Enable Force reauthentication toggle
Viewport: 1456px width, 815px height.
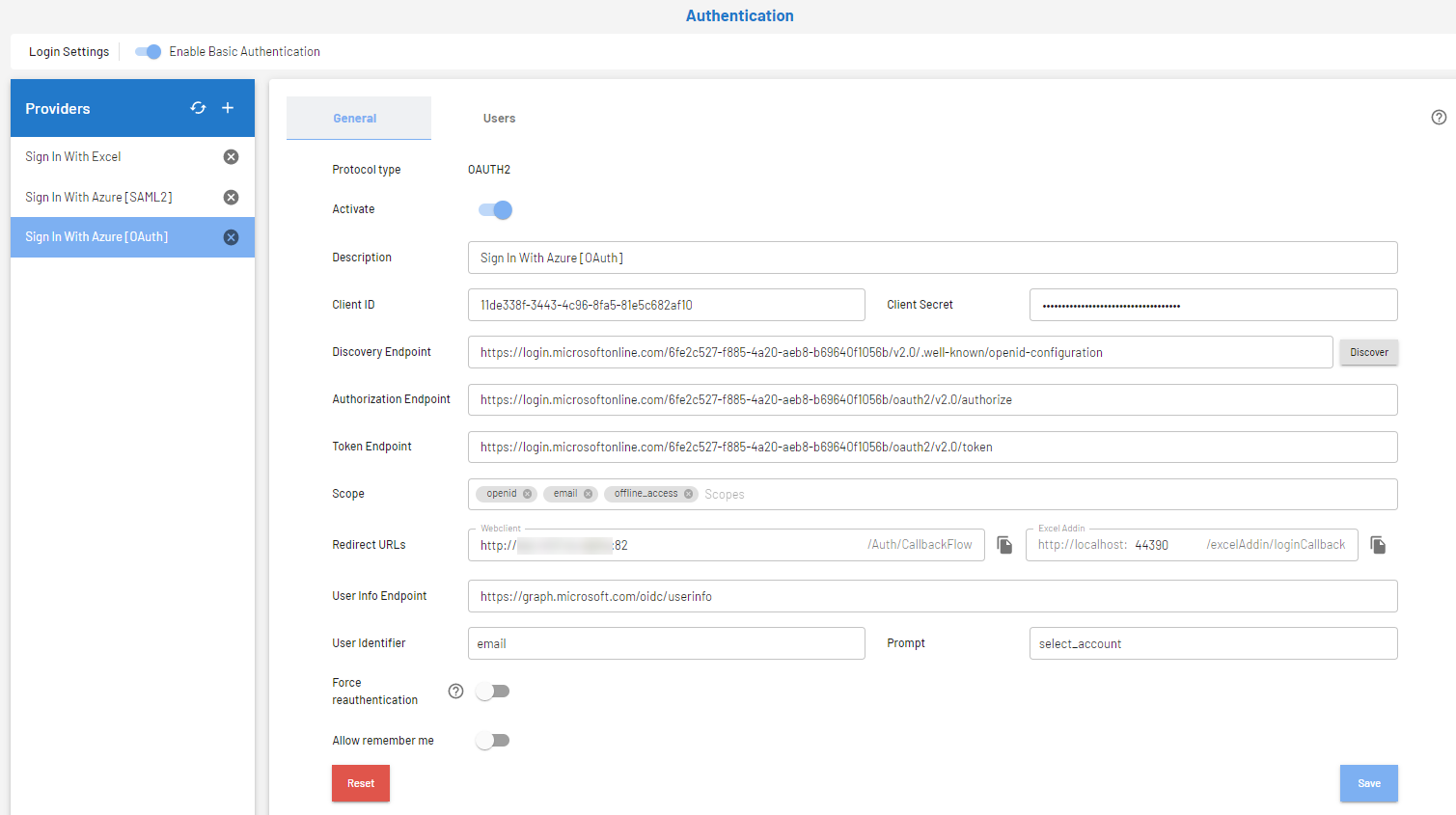[x=493, y=692]
